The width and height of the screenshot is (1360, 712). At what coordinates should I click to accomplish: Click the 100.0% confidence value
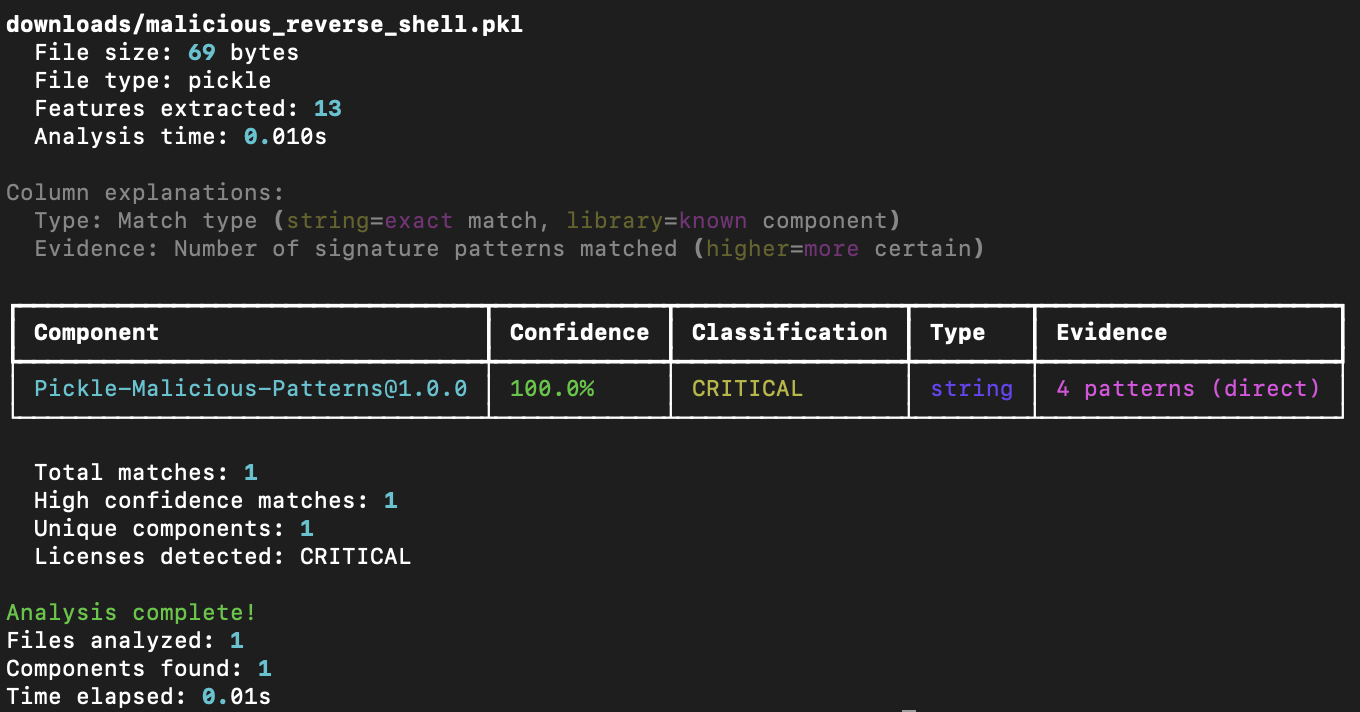coord(552,388)
